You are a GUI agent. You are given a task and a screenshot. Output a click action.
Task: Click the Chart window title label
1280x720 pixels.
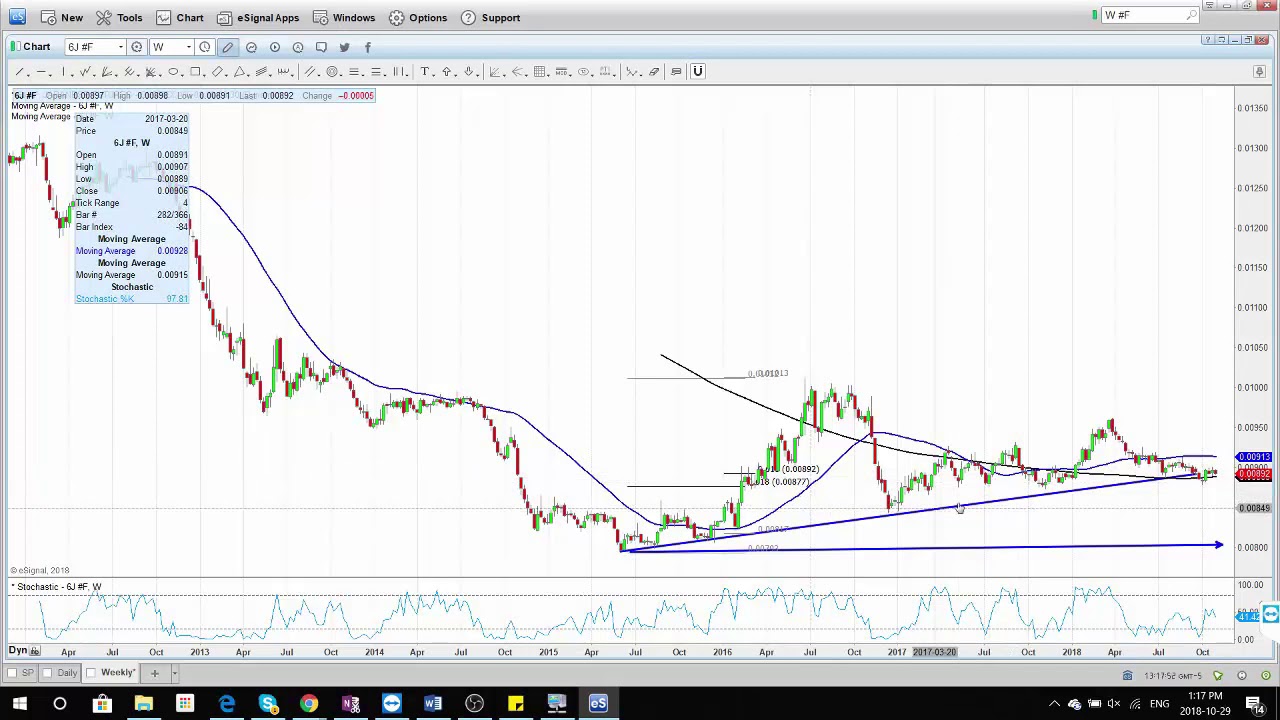click(37, 47)
